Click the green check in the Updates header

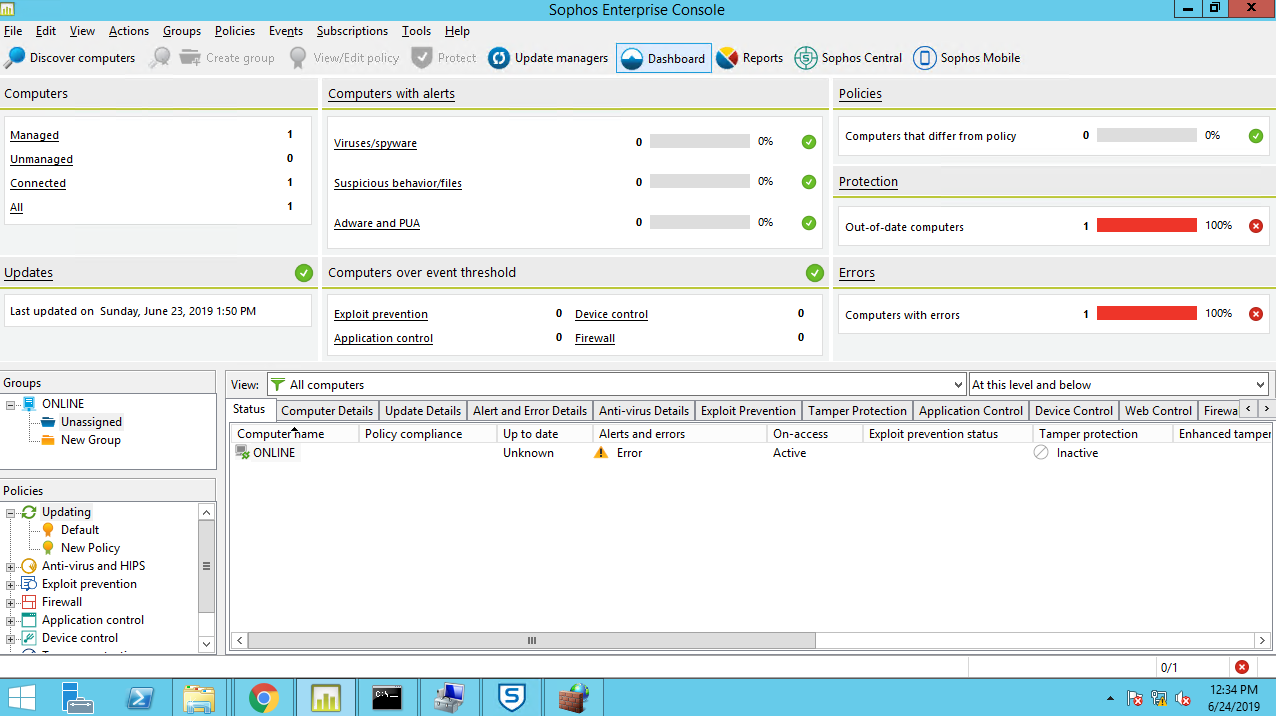click(x=304, y=273)
